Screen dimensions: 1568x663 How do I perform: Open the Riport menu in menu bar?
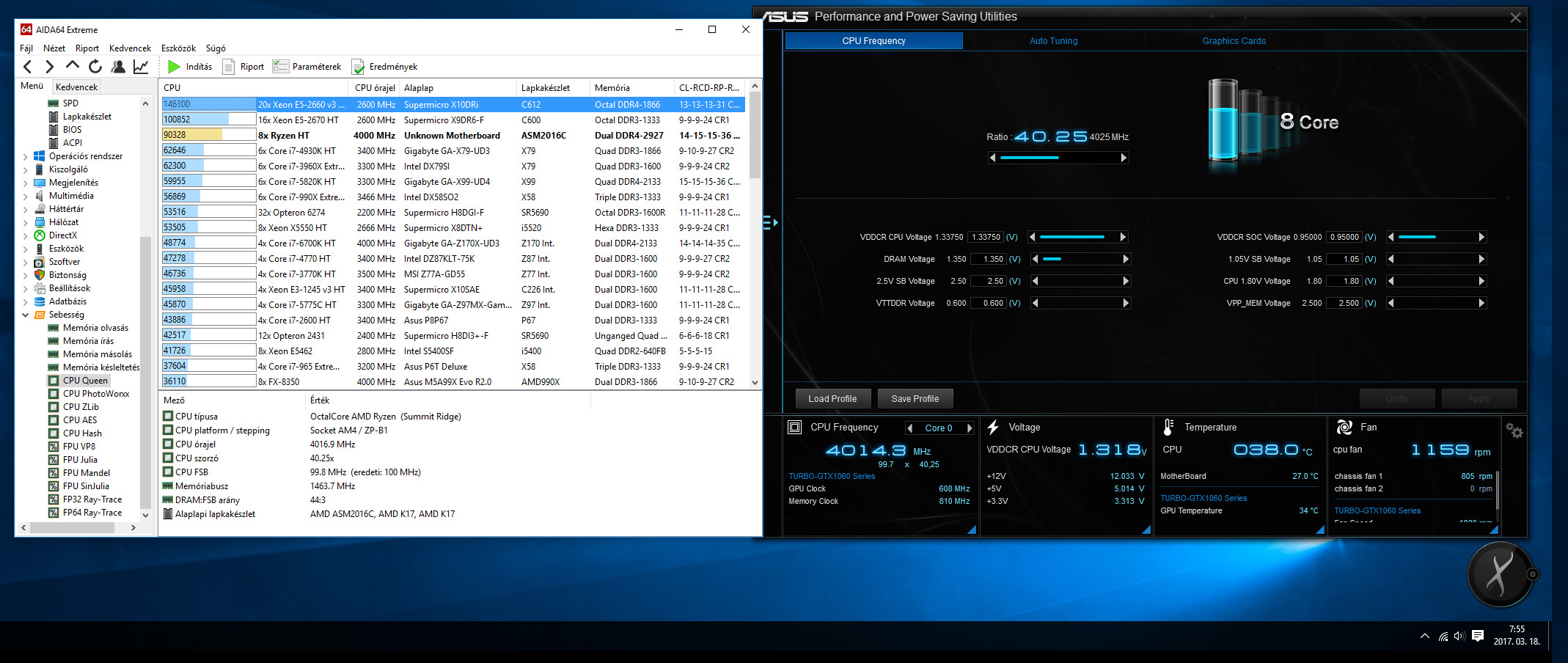87,48
